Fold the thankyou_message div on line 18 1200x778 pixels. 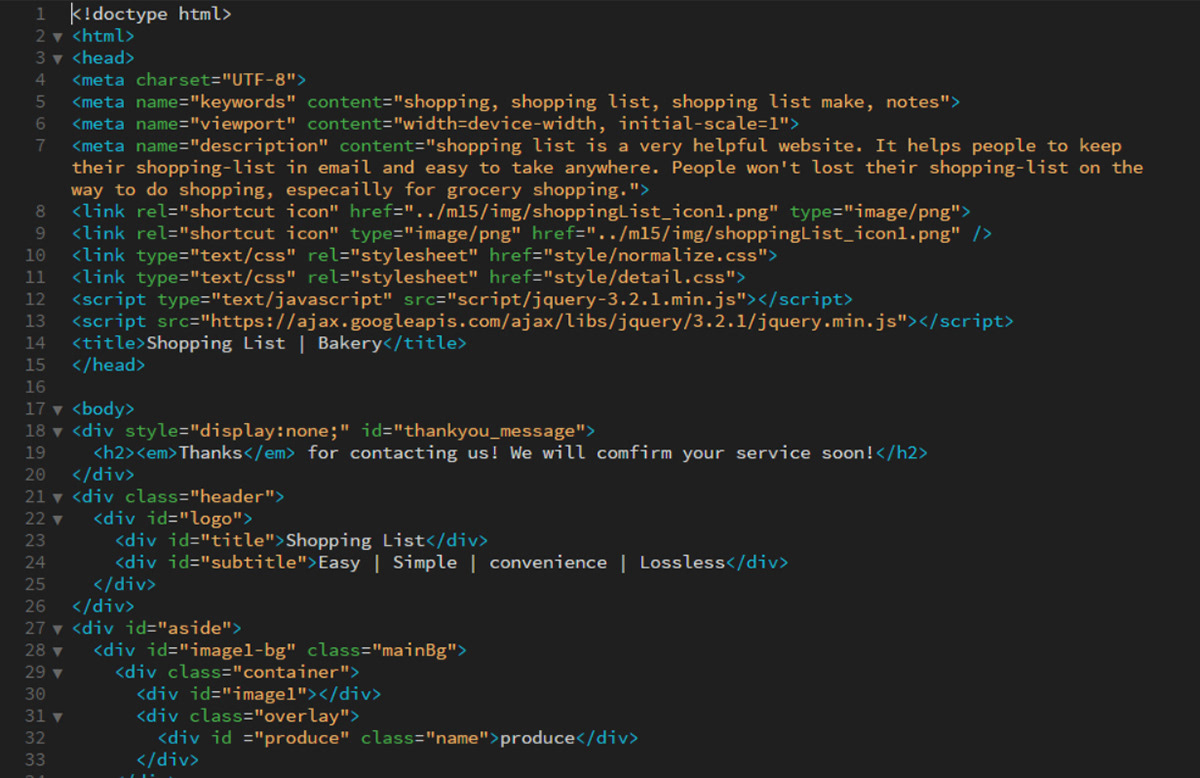(x=58, y=431)
